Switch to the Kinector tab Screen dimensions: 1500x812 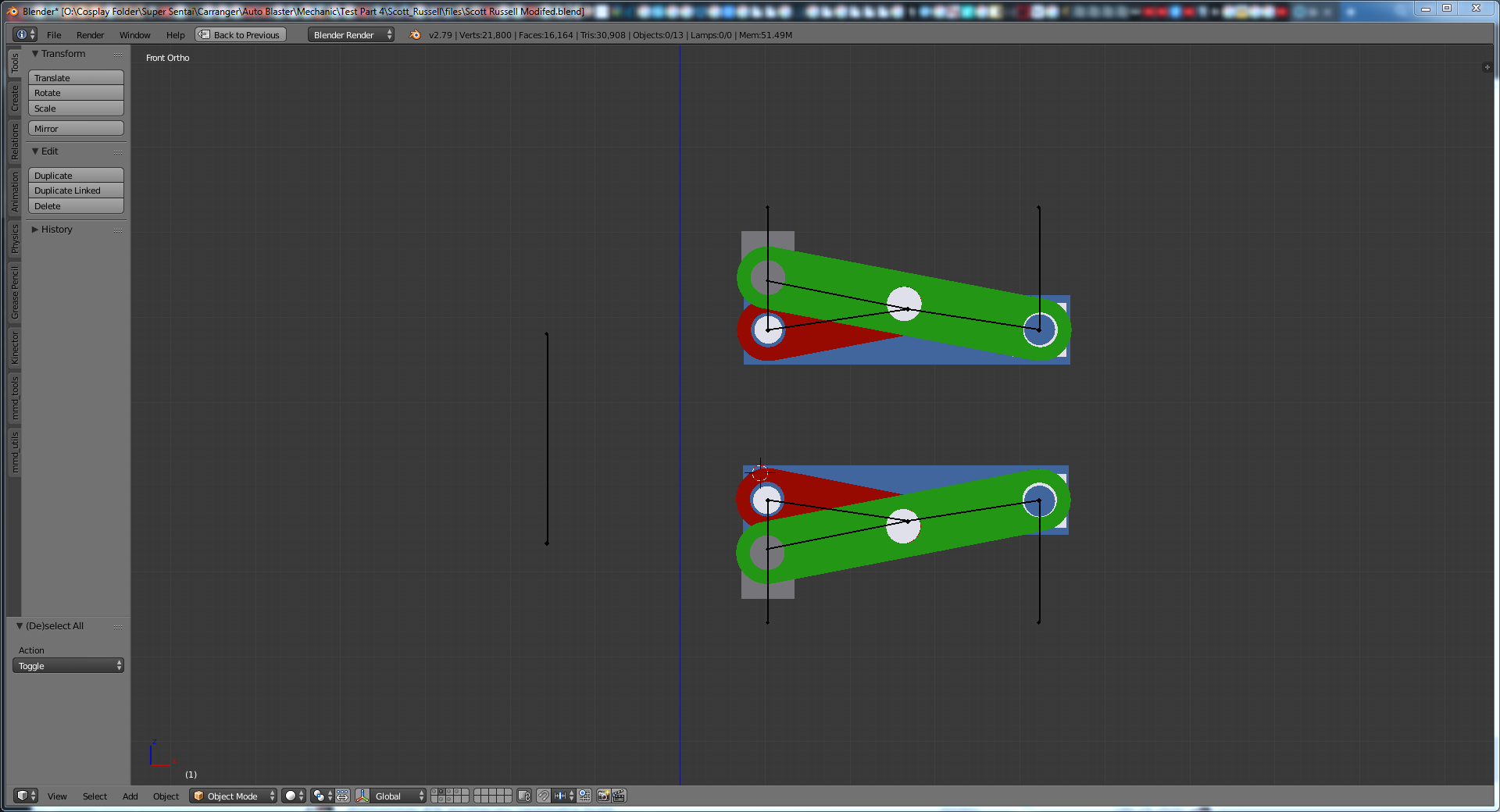click(x=14, y=348)
